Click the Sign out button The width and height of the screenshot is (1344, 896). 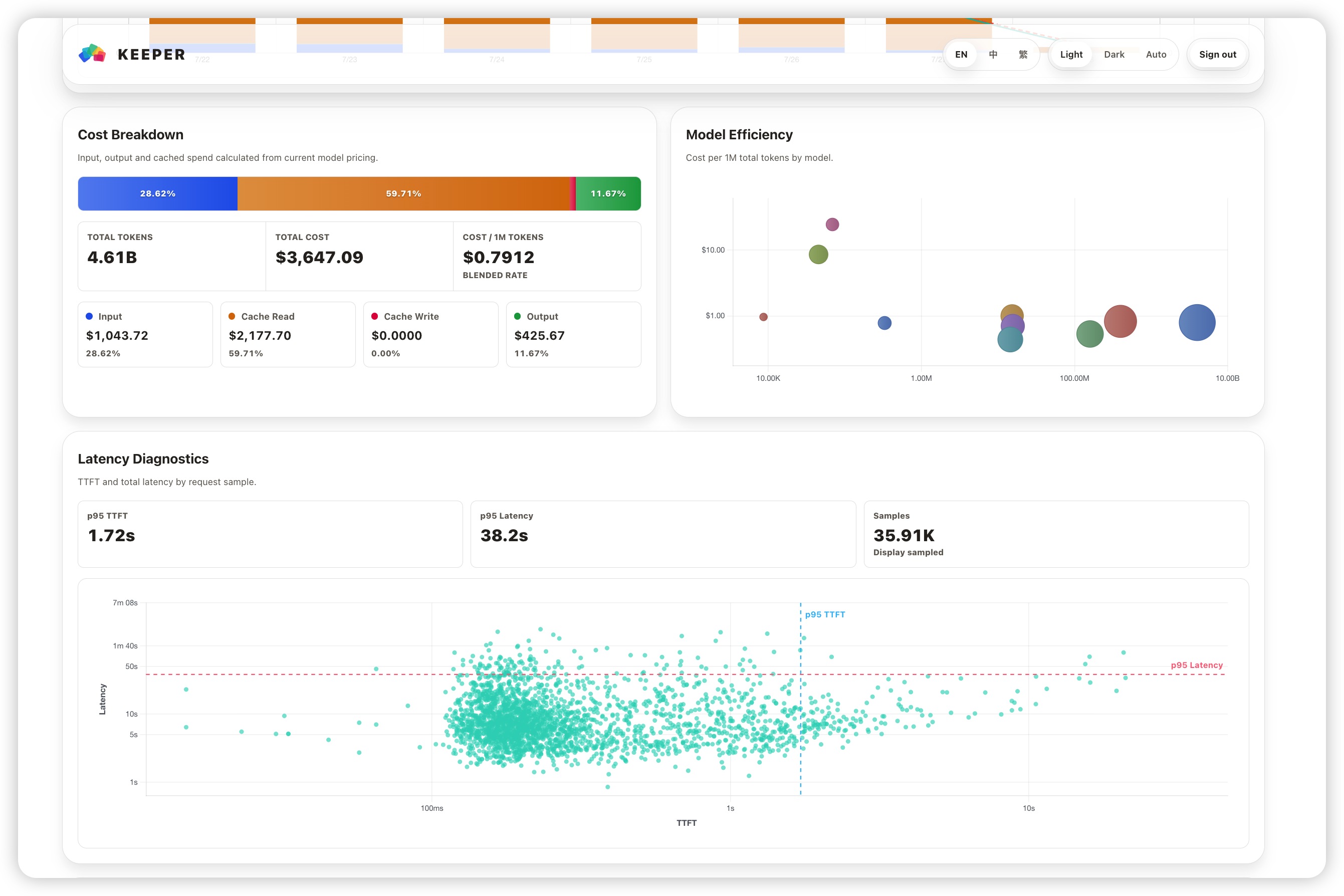[1217, 54]
